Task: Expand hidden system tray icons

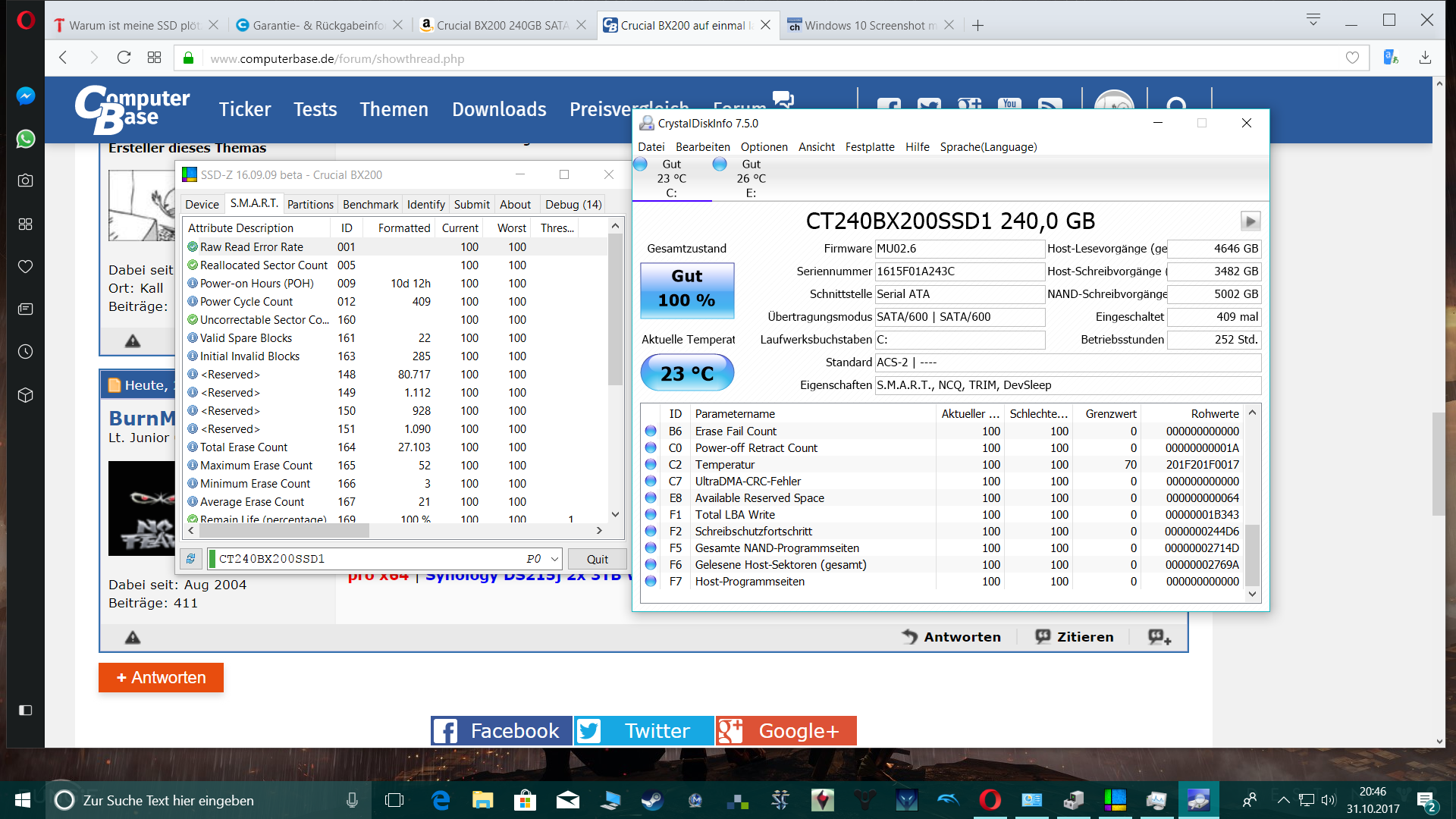Action: click(x=1283, y=800)
